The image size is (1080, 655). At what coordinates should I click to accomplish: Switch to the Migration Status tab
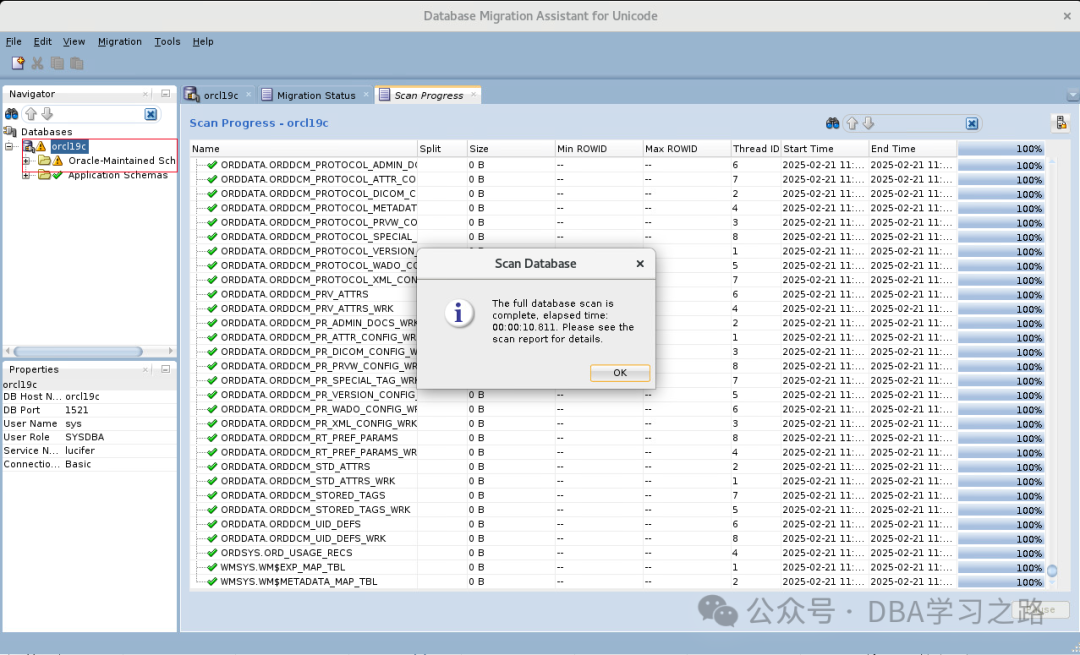pyautogui.click(x=309, y=95)
